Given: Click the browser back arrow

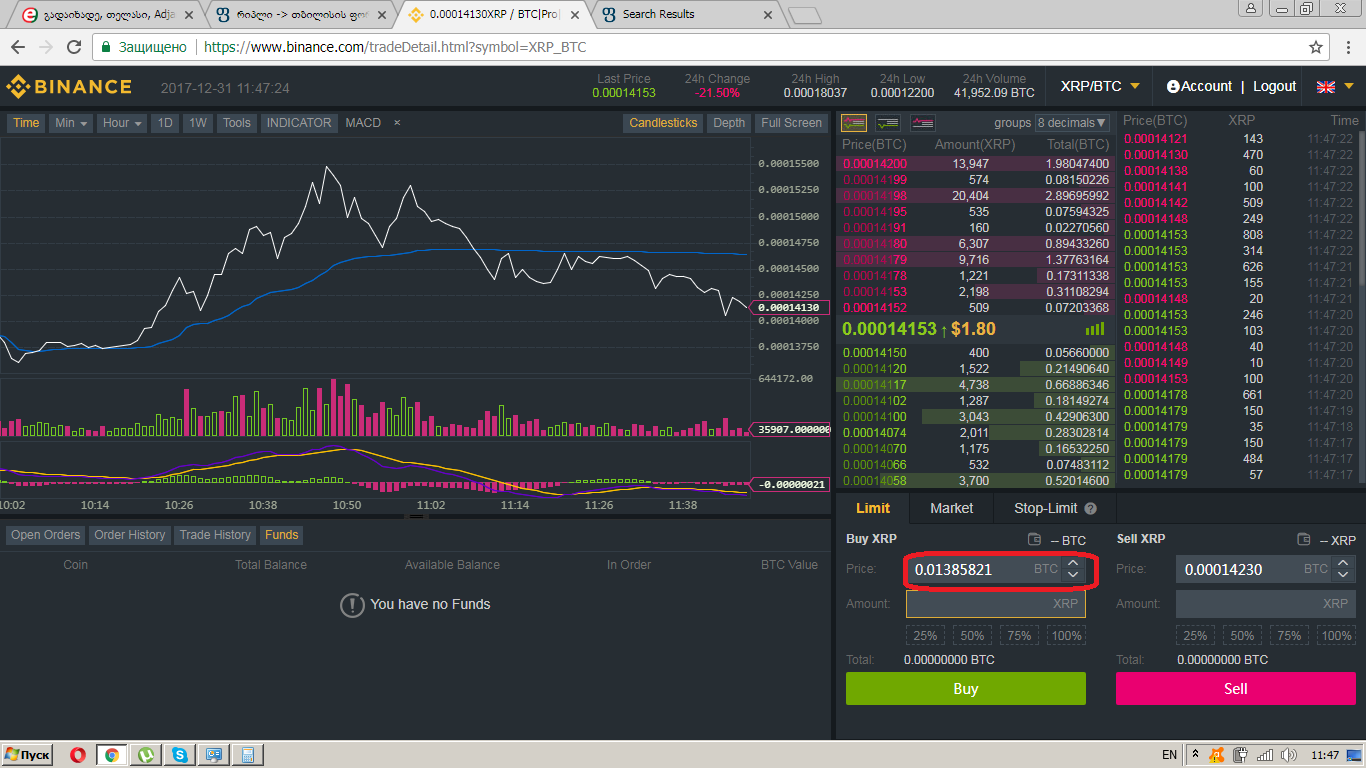Looking at the screenshot, I should (18, 47).
